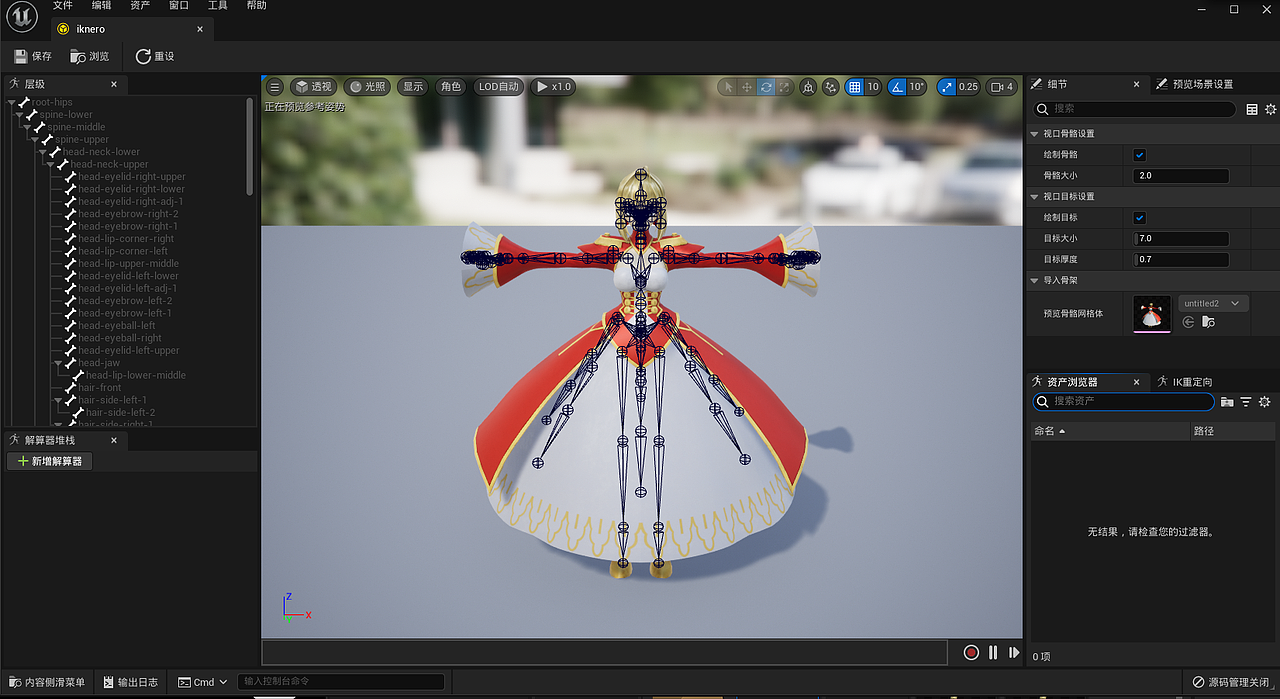Click the preview skeletal mesh thumbnail
1280x699 pixels.
[x=1152, y=314]
